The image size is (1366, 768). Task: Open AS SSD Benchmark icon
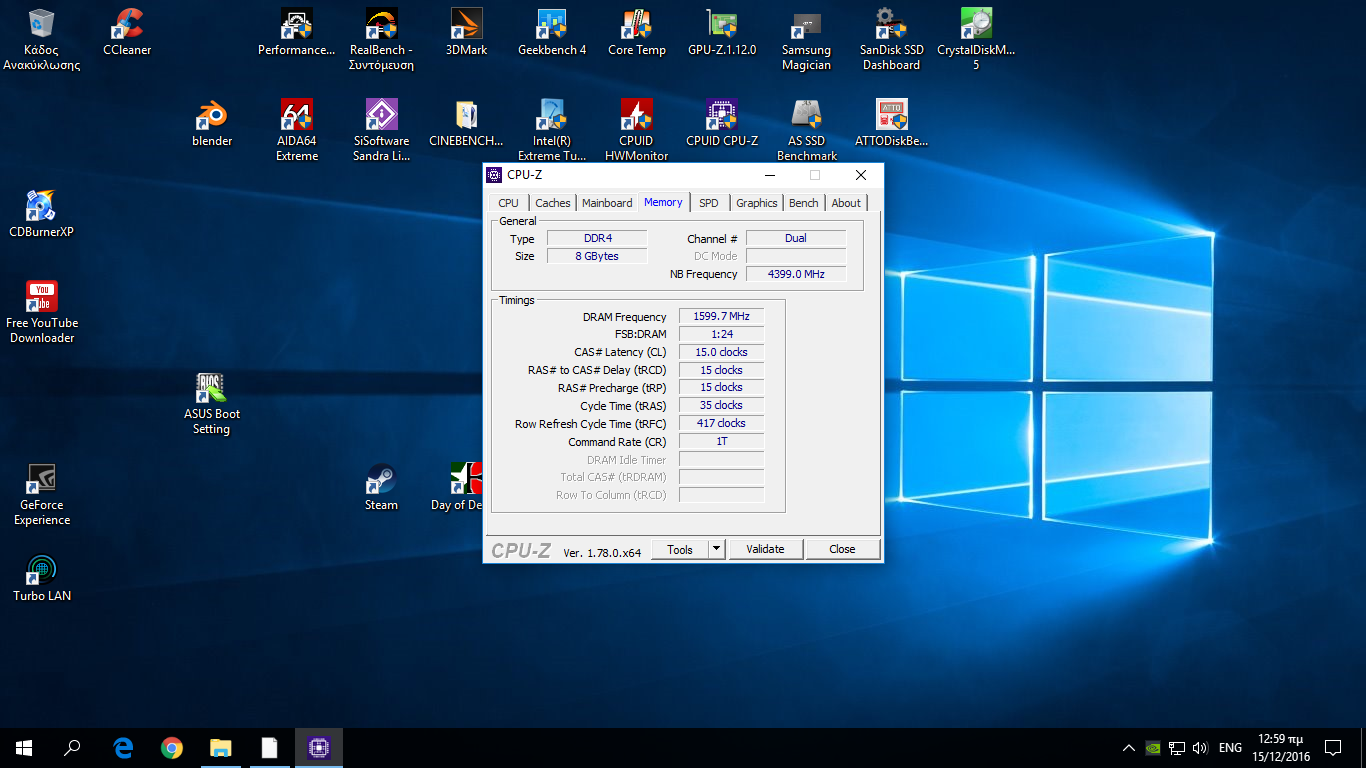coord(806,131)
